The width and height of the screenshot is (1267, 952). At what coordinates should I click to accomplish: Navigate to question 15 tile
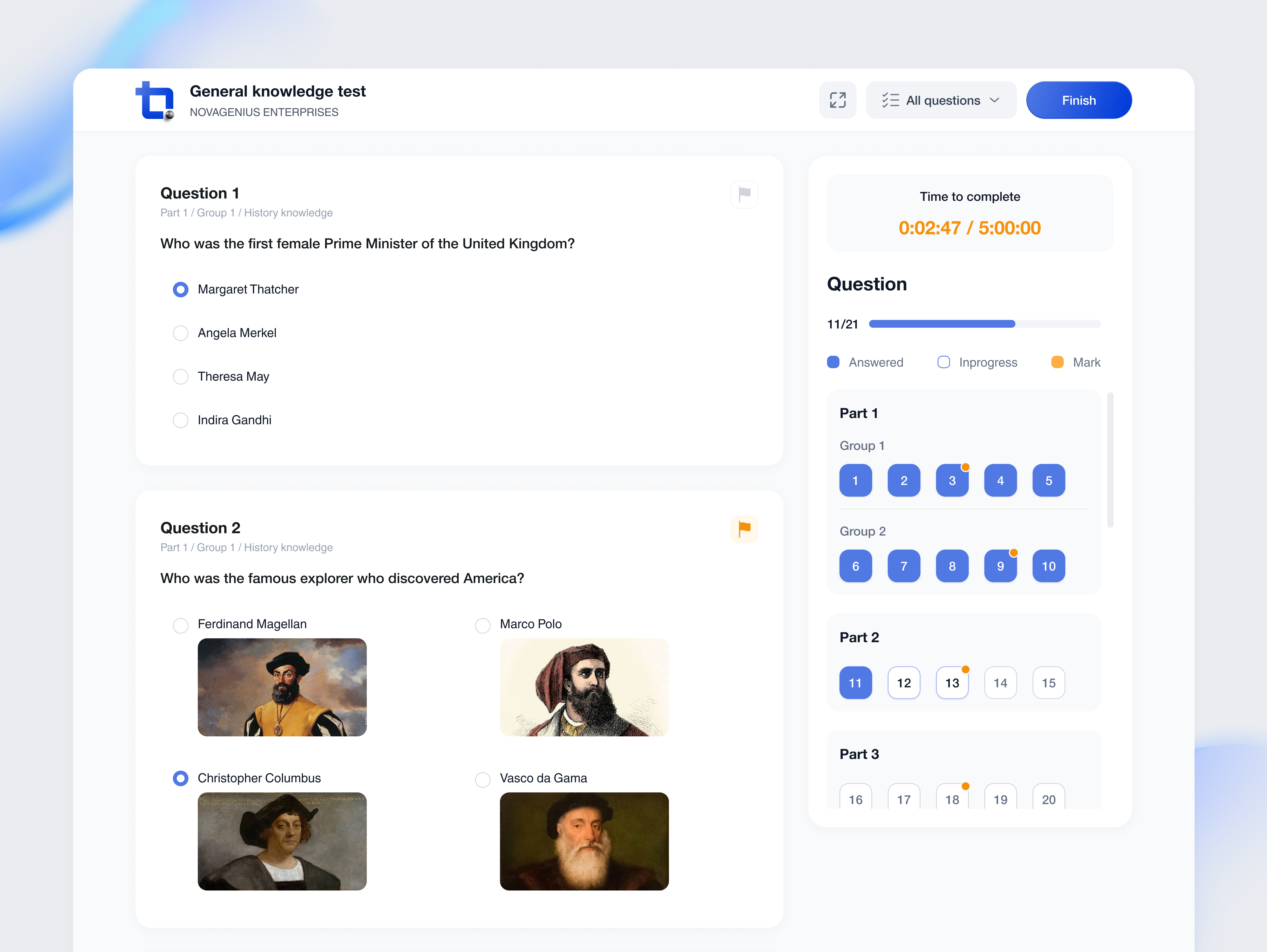(1048, 683)
